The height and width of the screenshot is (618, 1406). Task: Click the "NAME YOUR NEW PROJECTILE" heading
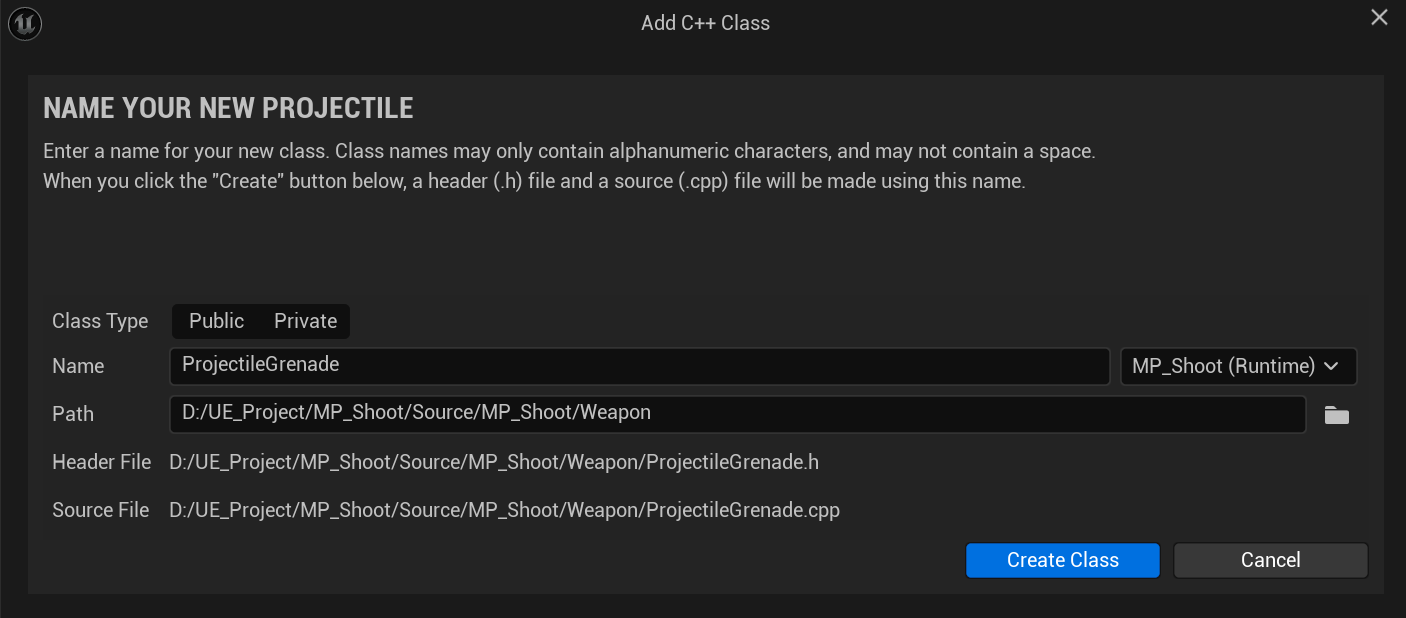[228, 108]
